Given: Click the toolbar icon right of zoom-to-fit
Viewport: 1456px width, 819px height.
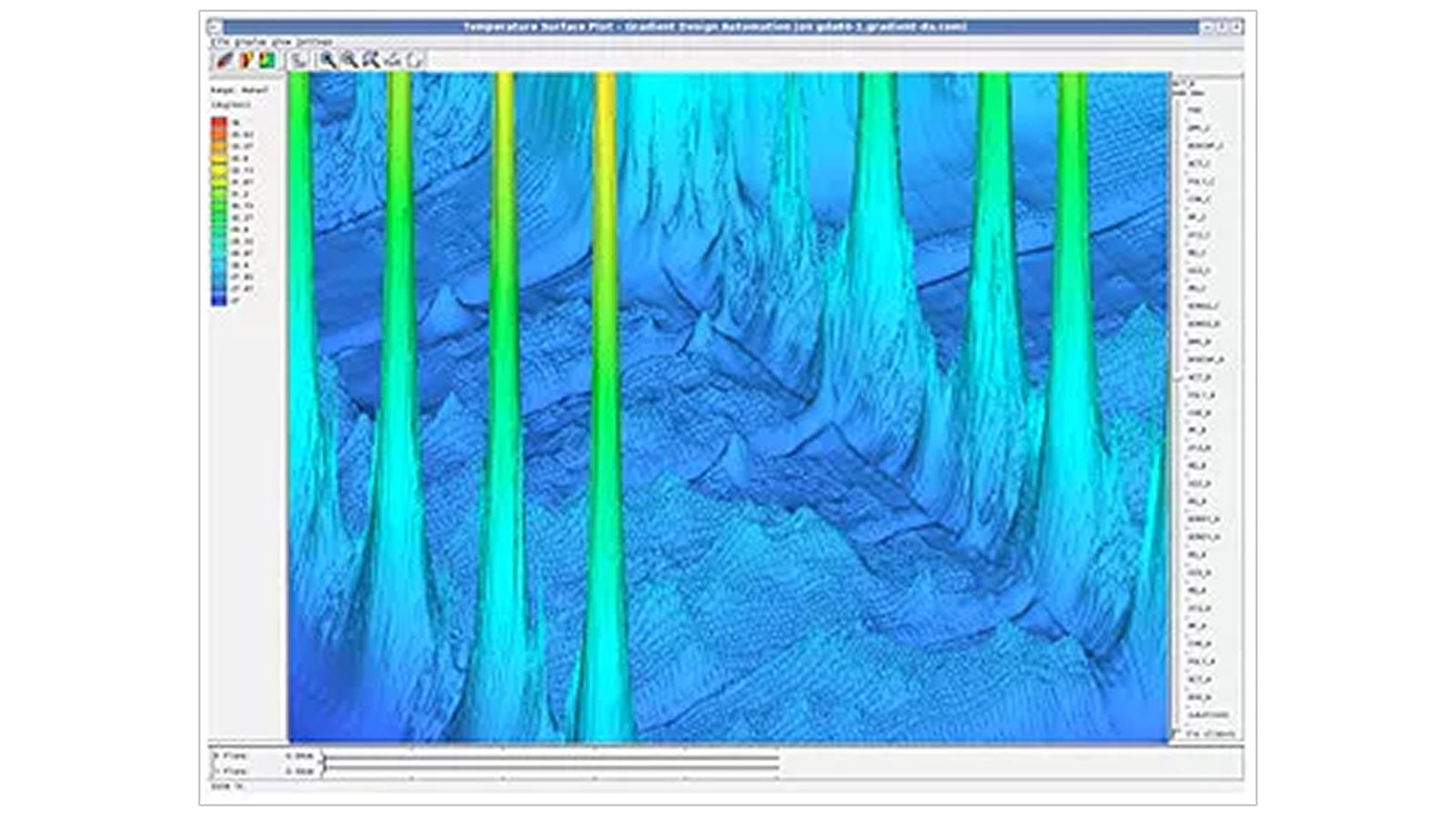Looking at the screenshot, I should point(393,60).
